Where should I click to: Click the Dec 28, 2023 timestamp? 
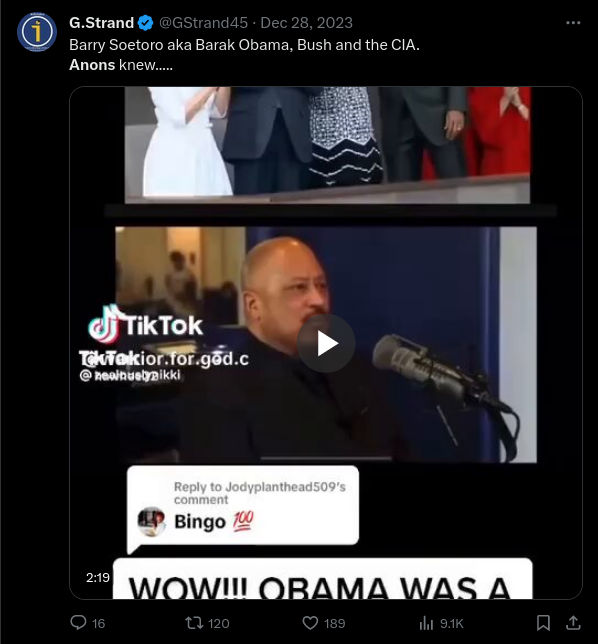point(306,23)
